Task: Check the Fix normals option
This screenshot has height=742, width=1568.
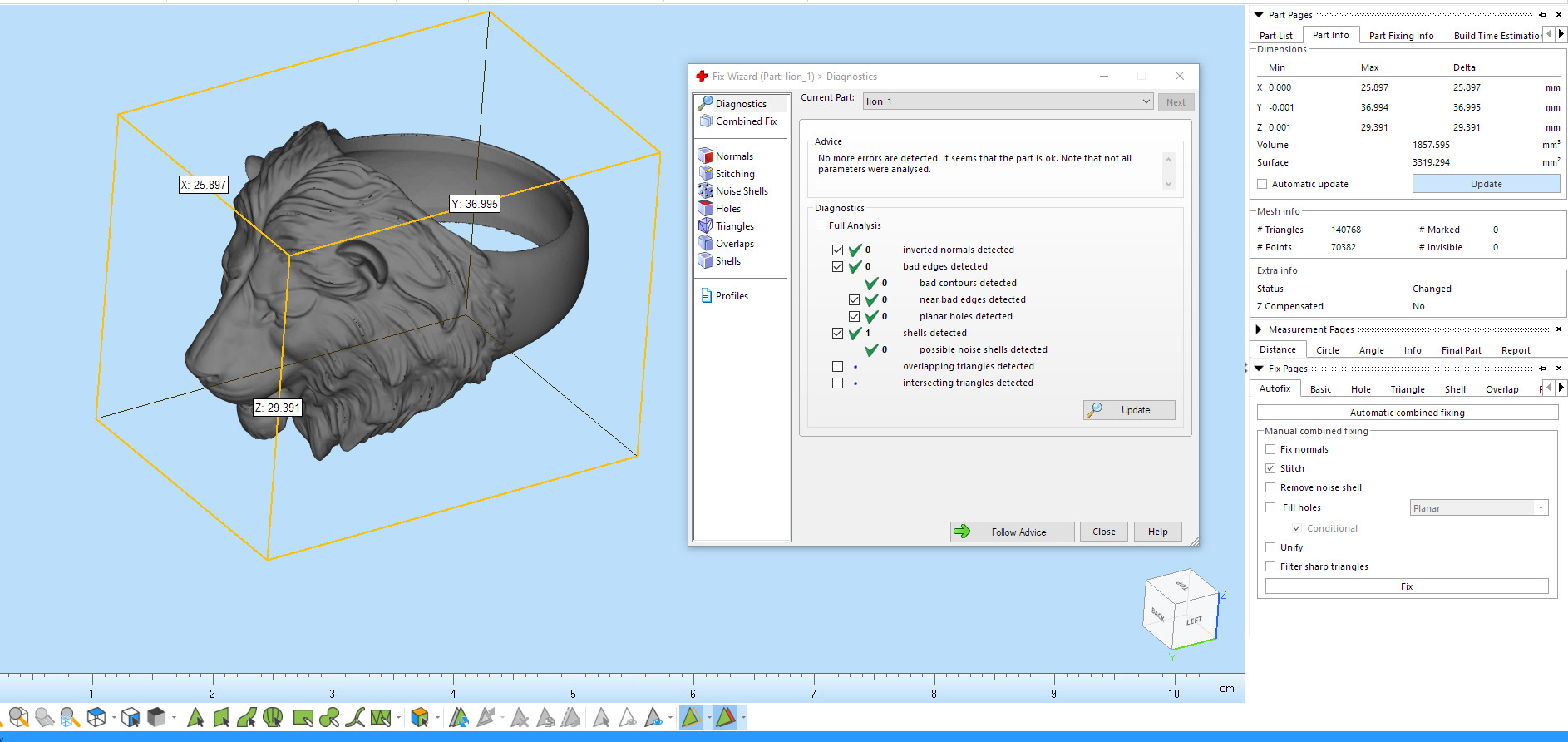Action: click(1270, 449)
